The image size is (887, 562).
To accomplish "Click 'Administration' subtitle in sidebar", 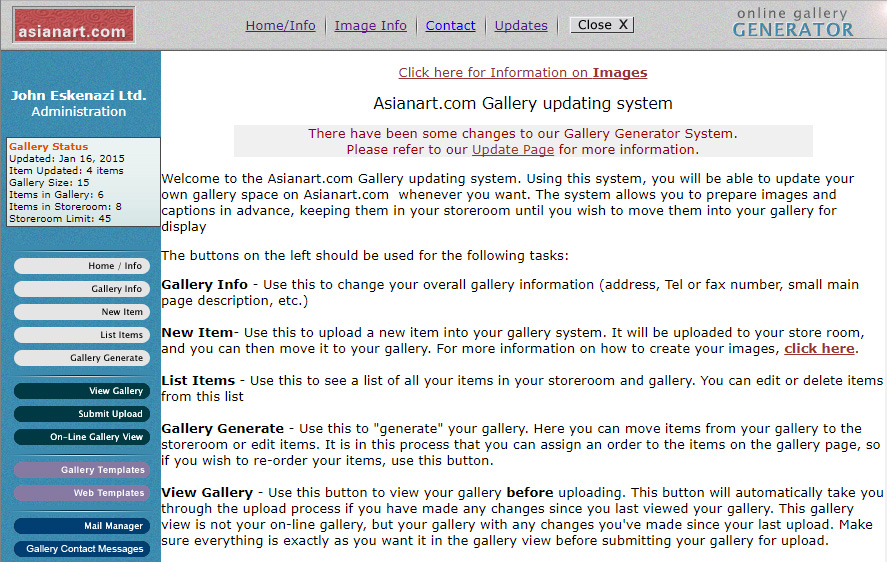I will coord(79,111).
